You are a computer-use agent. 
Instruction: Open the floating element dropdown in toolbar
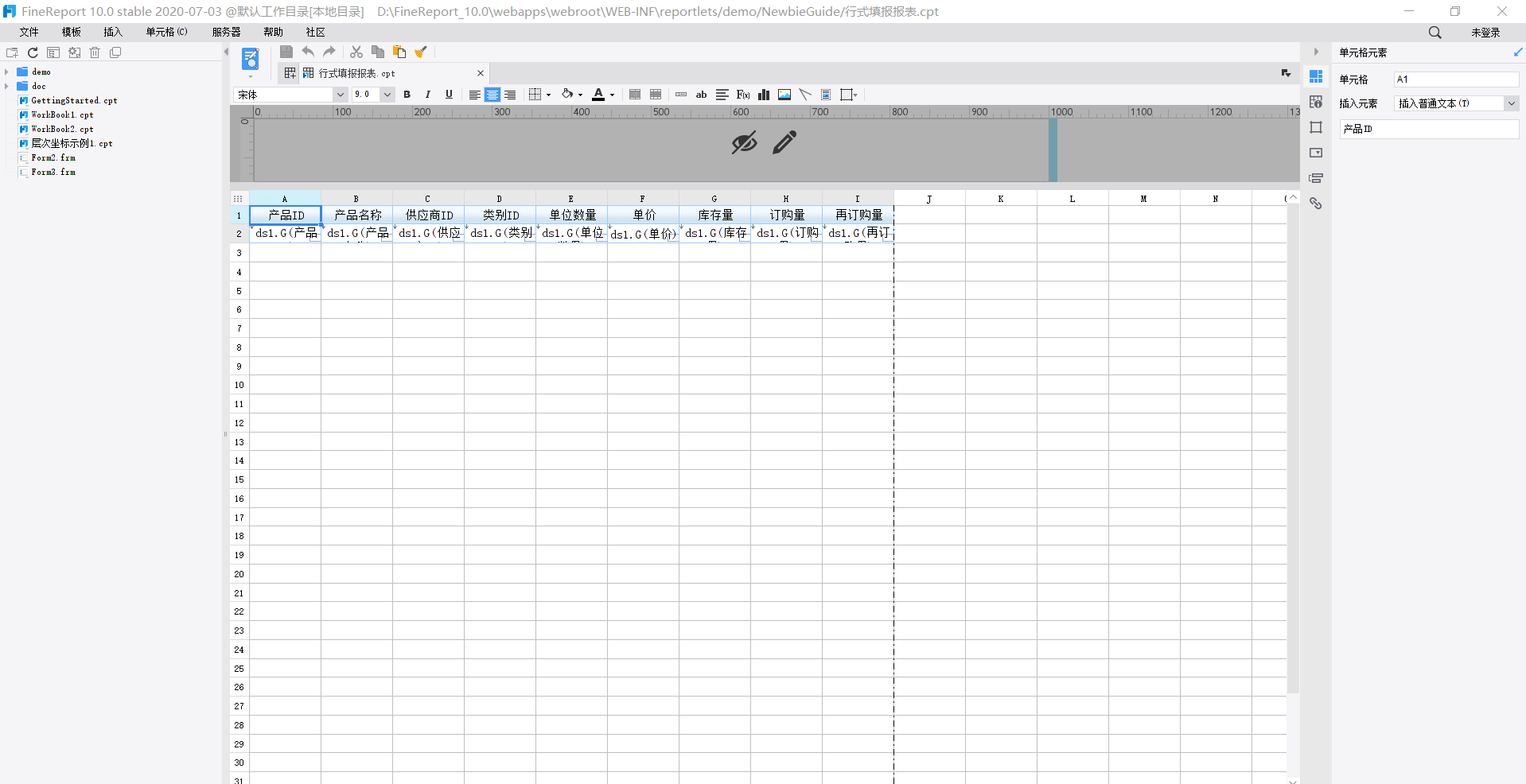coord(849,95)
